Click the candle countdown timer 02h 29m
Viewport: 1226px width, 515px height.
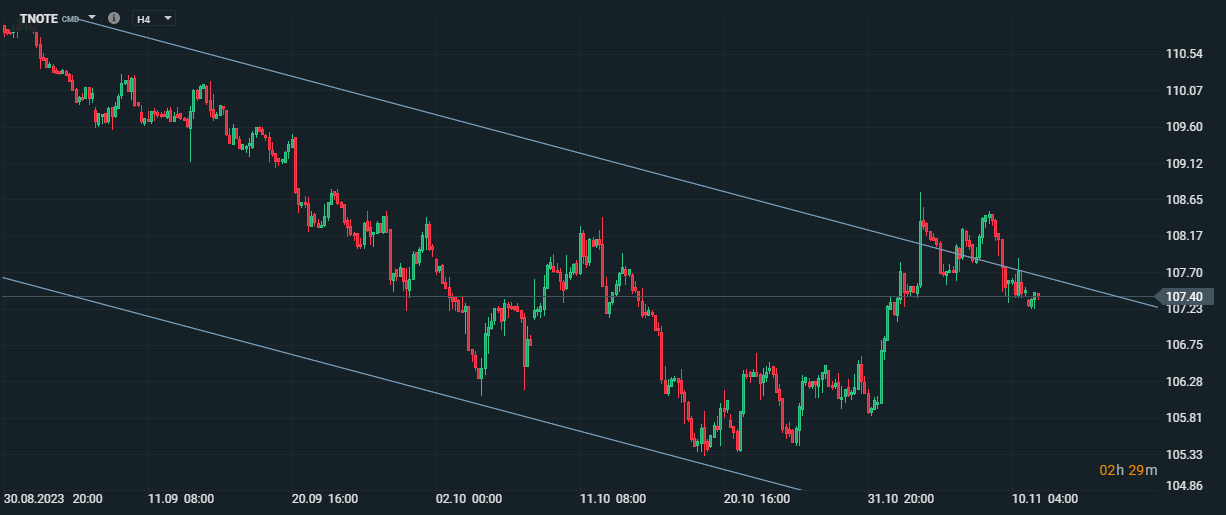click(x=1122, y=470)
